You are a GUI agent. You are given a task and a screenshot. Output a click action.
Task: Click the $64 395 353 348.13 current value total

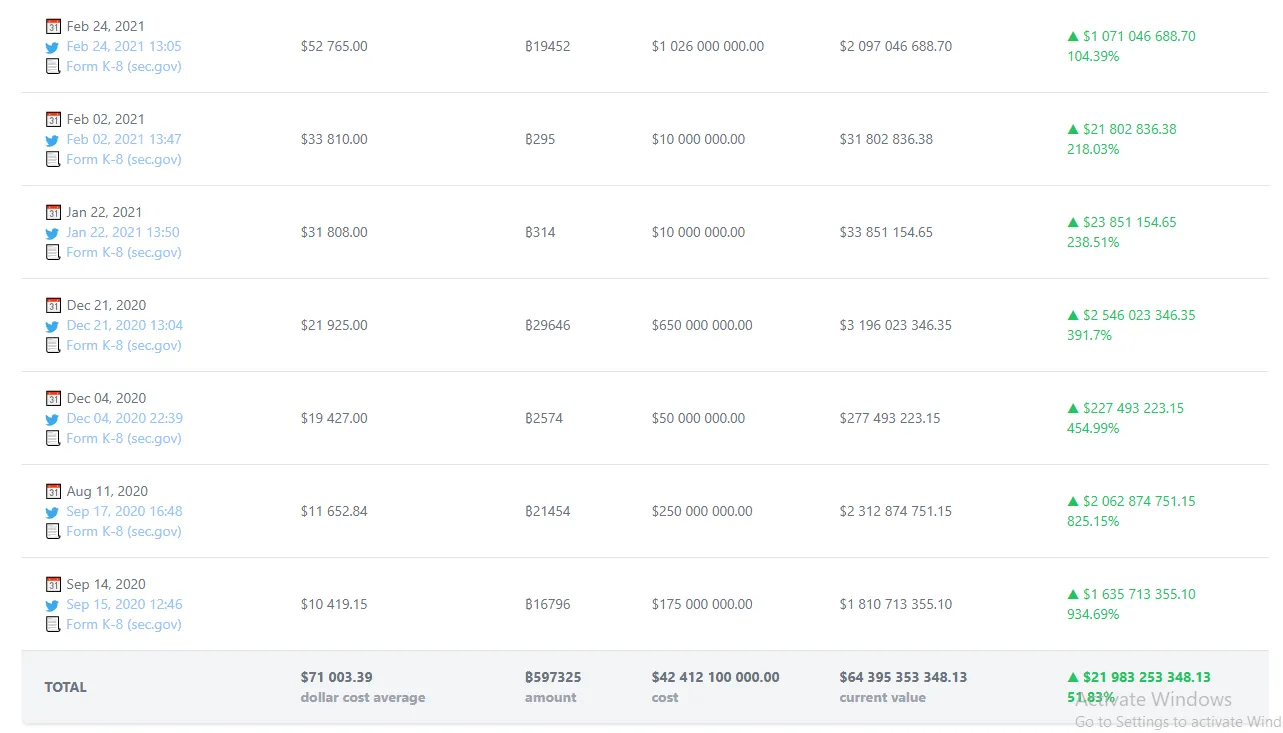903,677
